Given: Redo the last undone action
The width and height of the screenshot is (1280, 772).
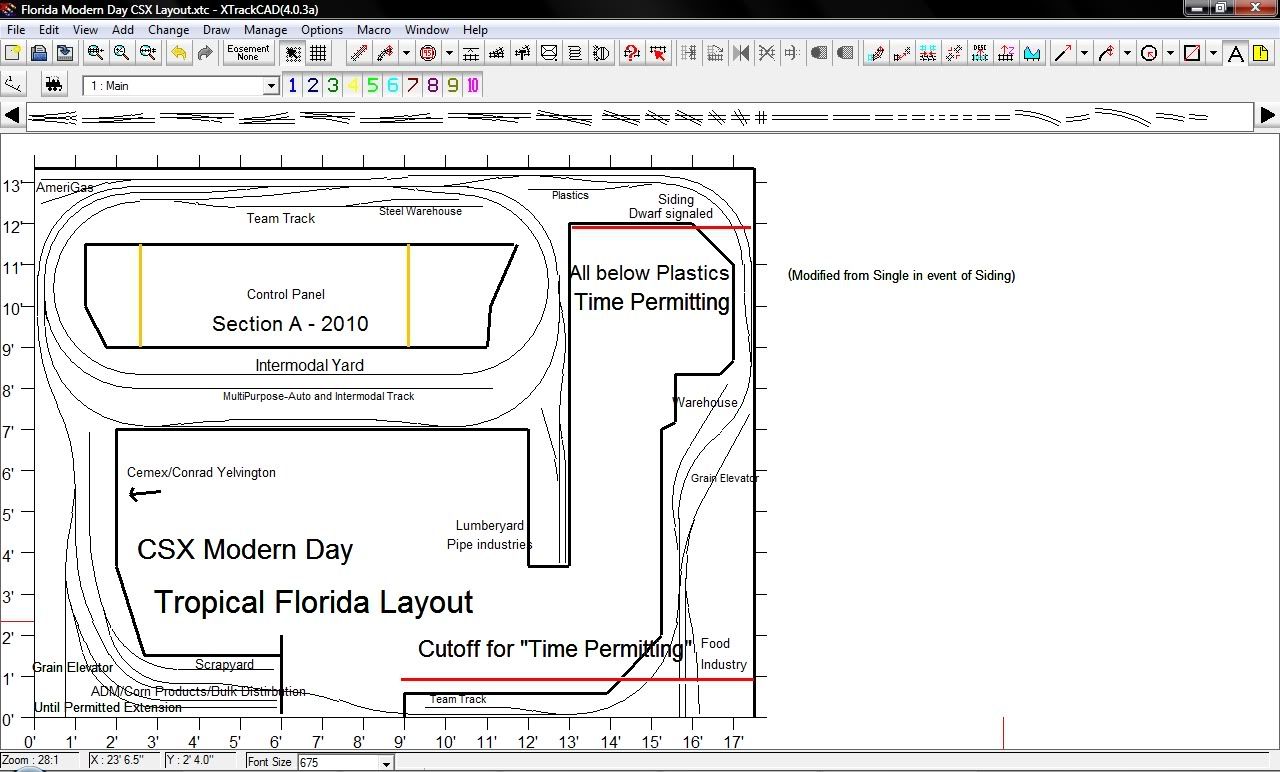Looking at the screenshot, I should 205,53.
